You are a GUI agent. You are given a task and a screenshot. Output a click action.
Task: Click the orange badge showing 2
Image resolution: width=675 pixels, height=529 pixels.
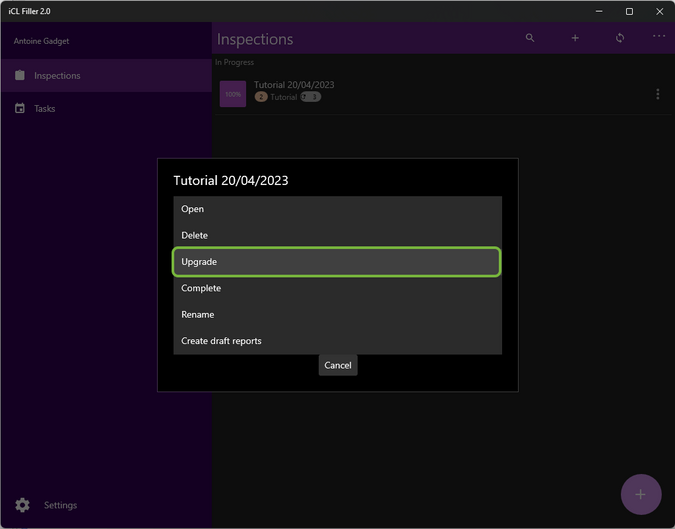tap(261, 97)
